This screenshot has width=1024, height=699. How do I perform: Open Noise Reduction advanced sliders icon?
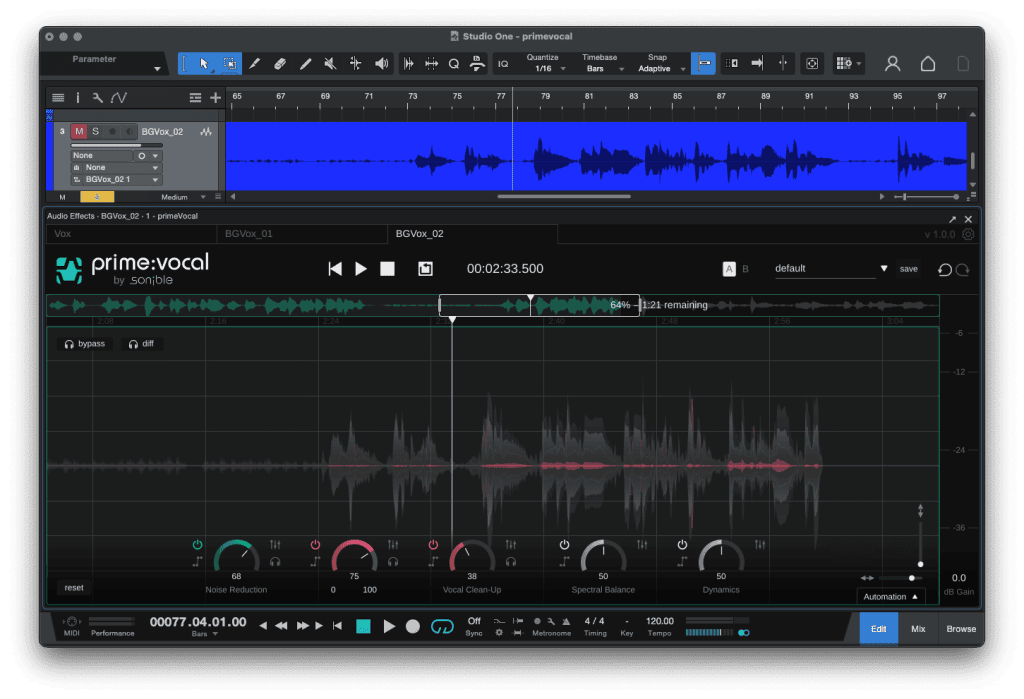click(275, 544)
